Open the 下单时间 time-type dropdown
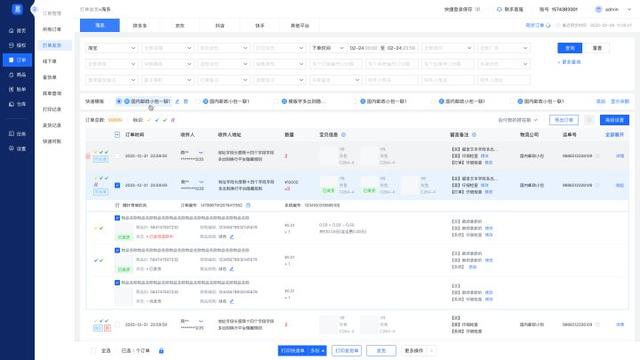640x360 pixels. (327, 48)
